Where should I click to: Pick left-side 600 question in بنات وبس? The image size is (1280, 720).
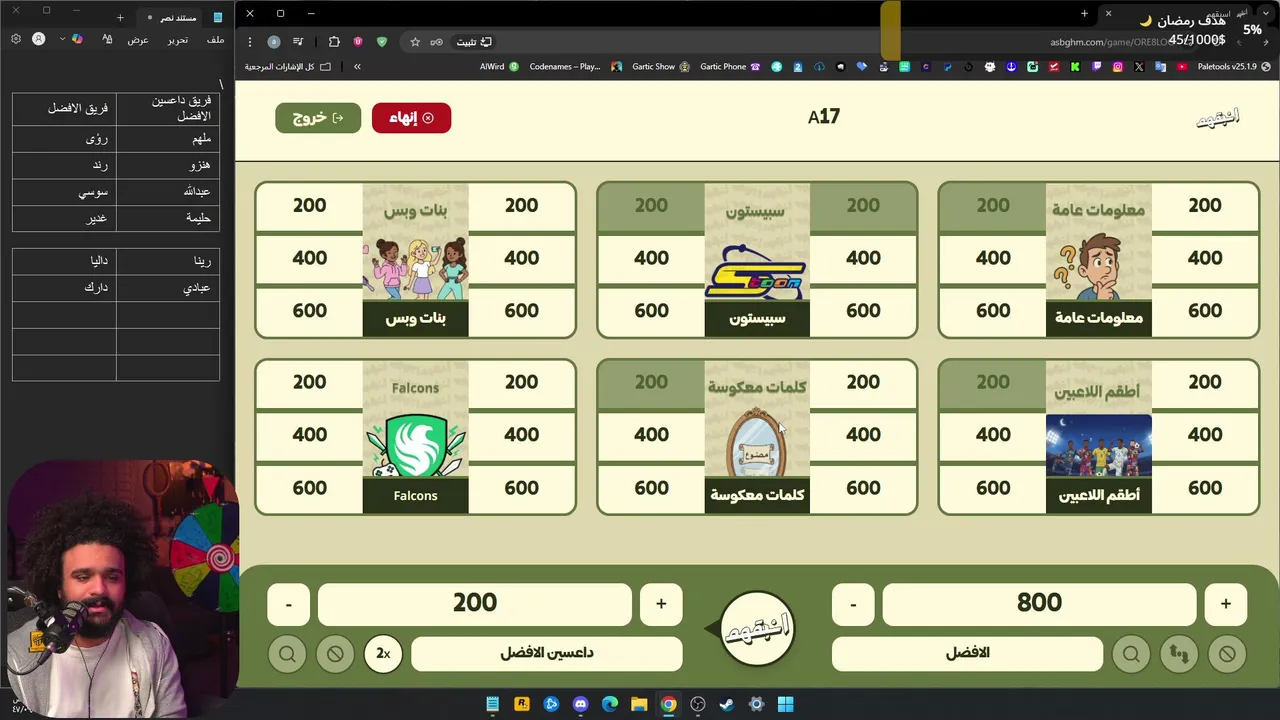[x=309, y=311]
